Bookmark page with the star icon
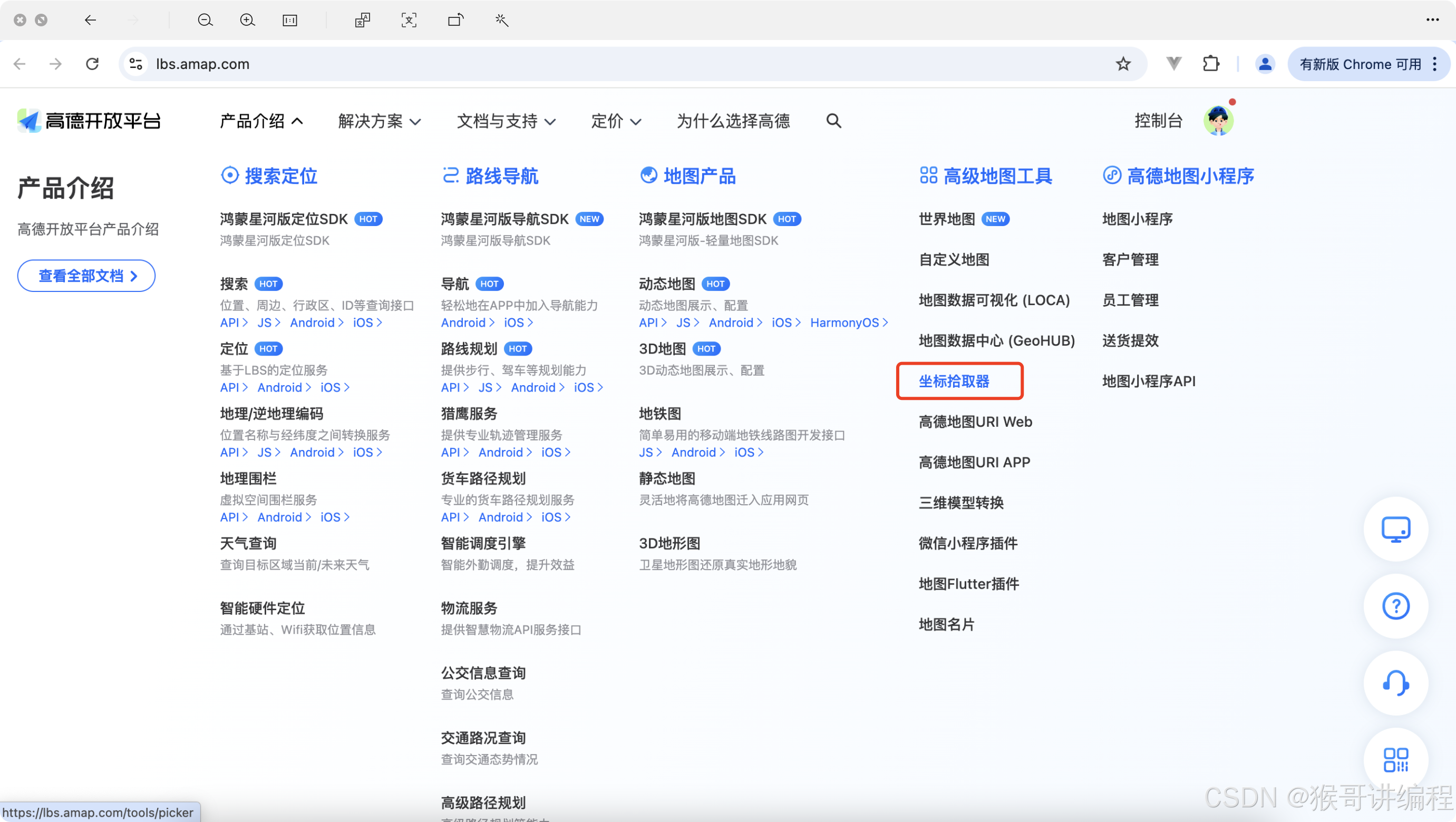Image resolution: width=1456 pixels, height=822 pixels. [1122, 64]
